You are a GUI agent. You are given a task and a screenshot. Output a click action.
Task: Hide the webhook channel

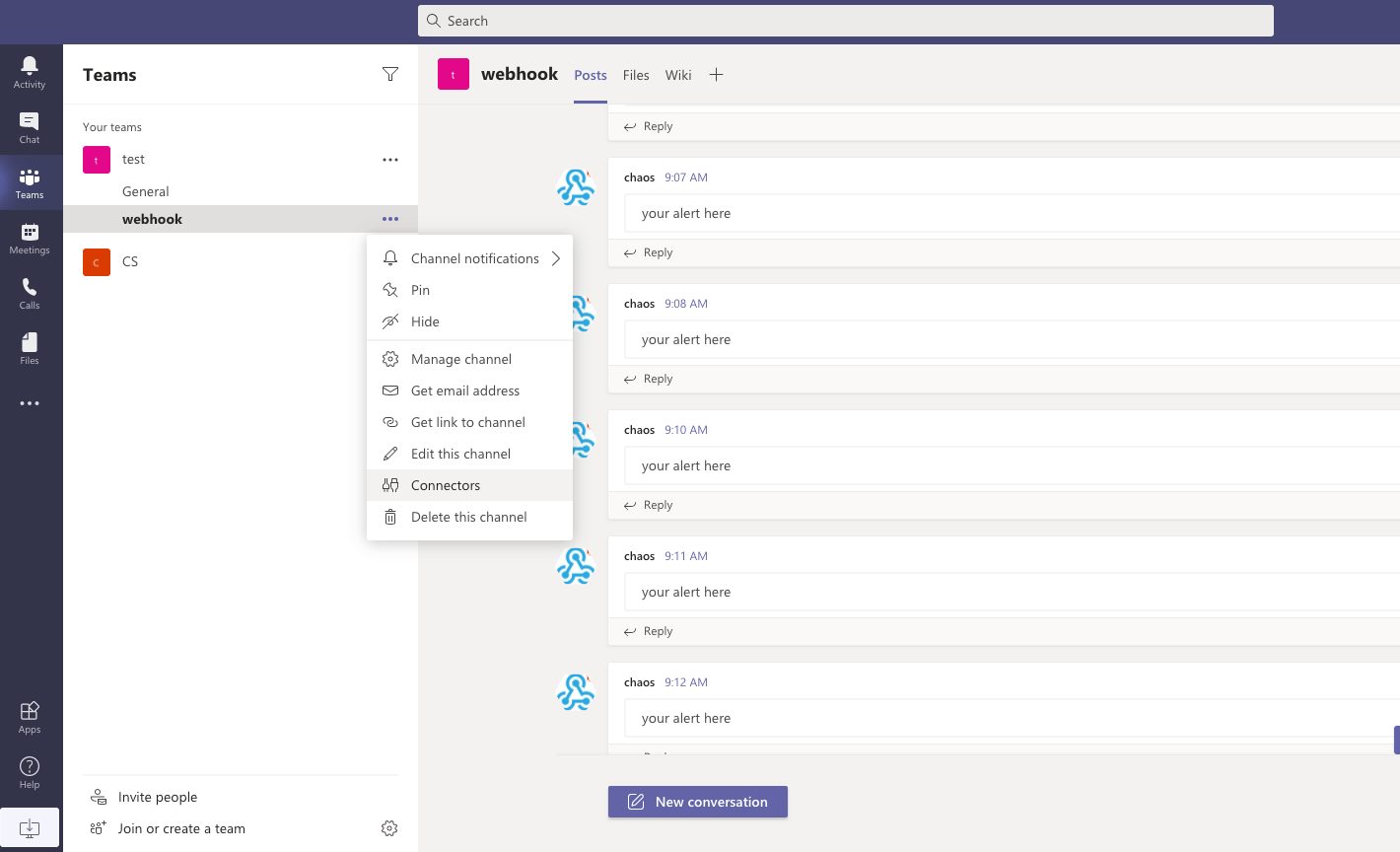[425, 321]
